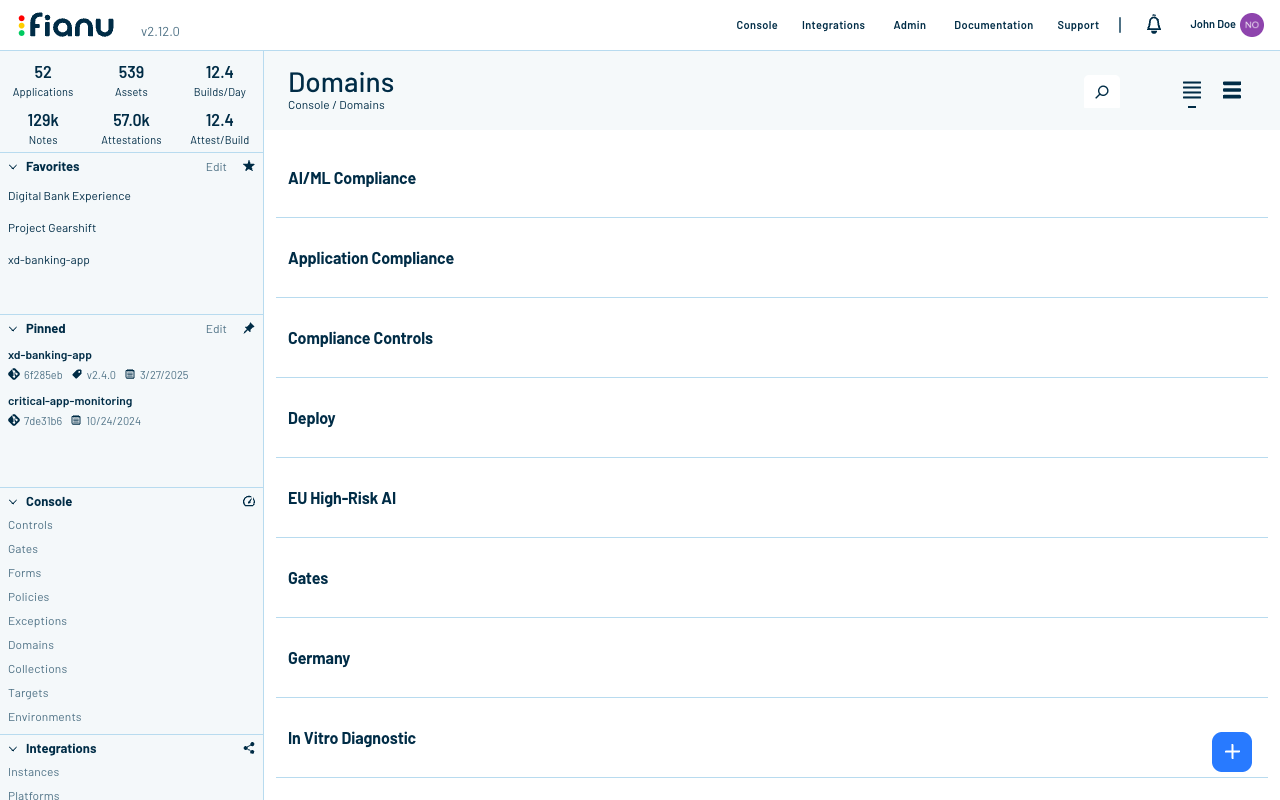1280x800 pixels.
Task: Select Digital Bank Experience favorite
Action: 69,196
